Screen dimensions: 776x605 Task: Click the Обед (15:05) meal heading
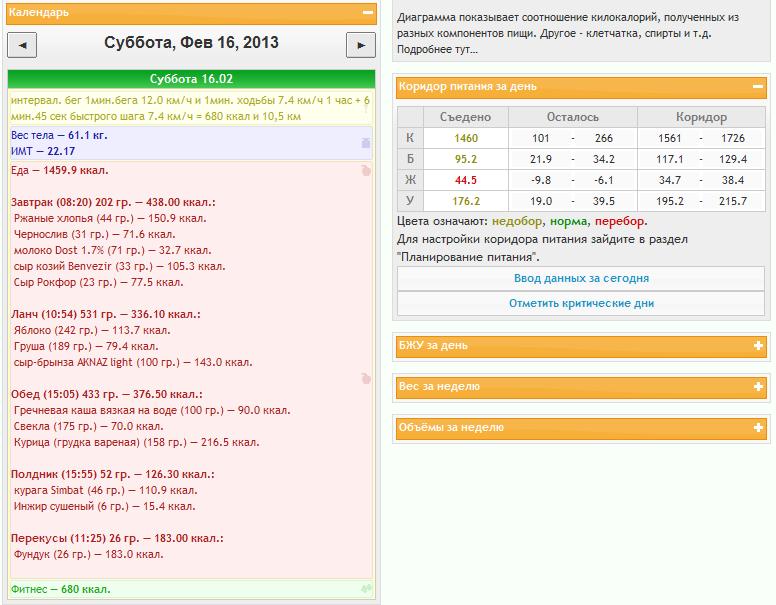(x=107, y=395)
